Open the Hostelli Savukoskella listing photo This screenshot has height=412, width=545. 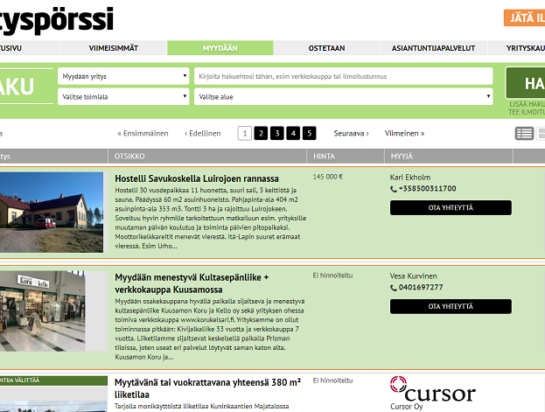point(51,212)
